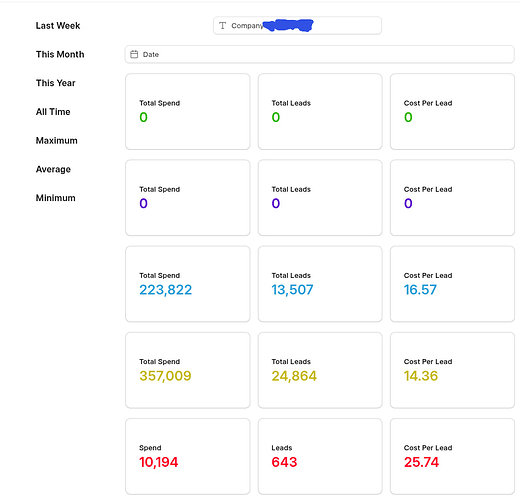Click the Total Leads 24,864 value
This screenshot has width=520, height=500.
coord(294,376)
